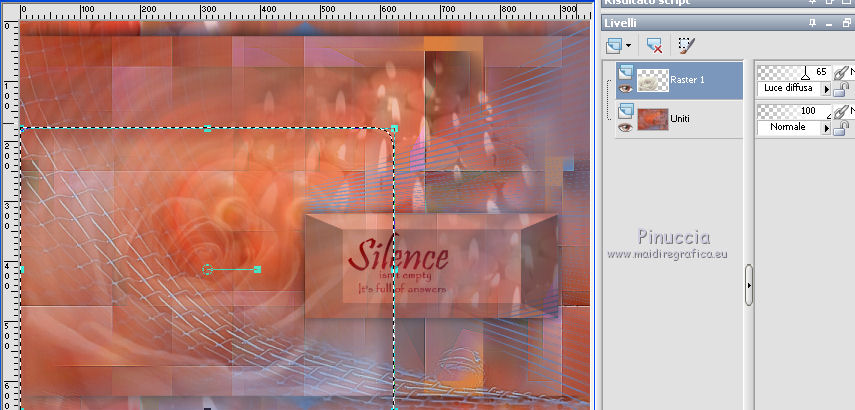
Task: Collapse the layers pane splitter arrow
Action: click(x=749, y=285)
